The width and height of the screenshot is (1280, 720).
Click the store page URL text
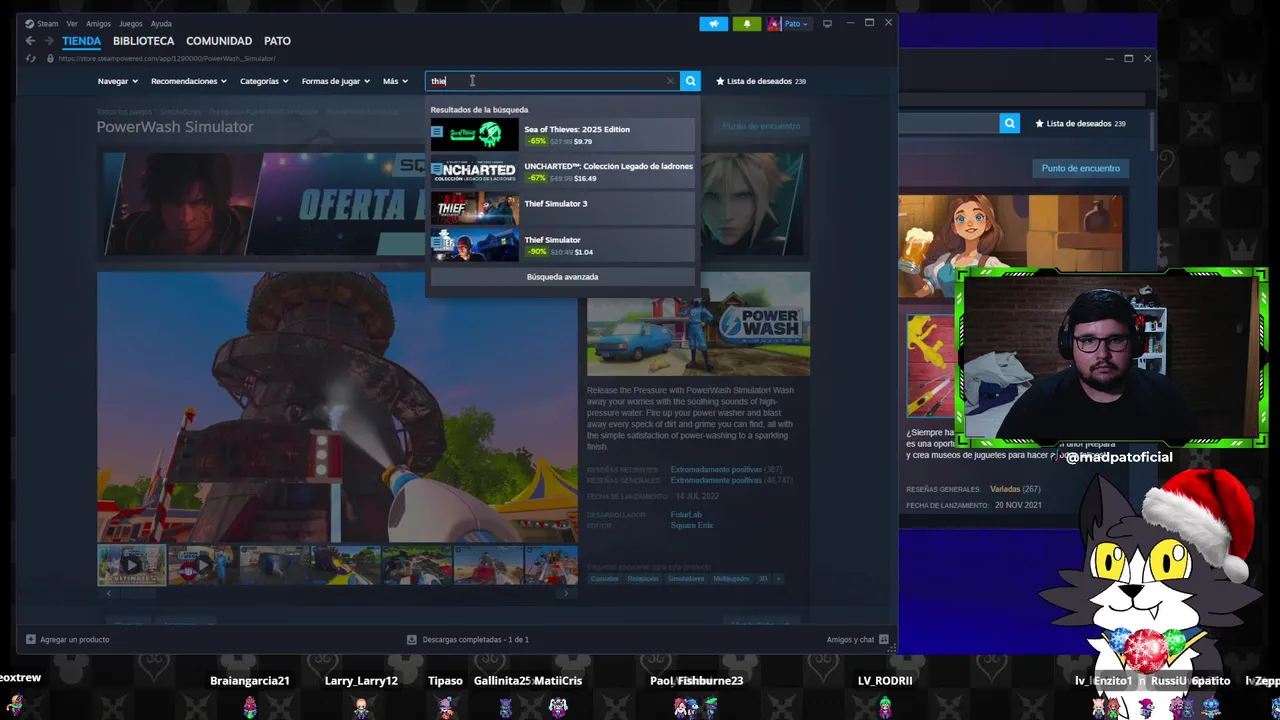coord(166,58)
